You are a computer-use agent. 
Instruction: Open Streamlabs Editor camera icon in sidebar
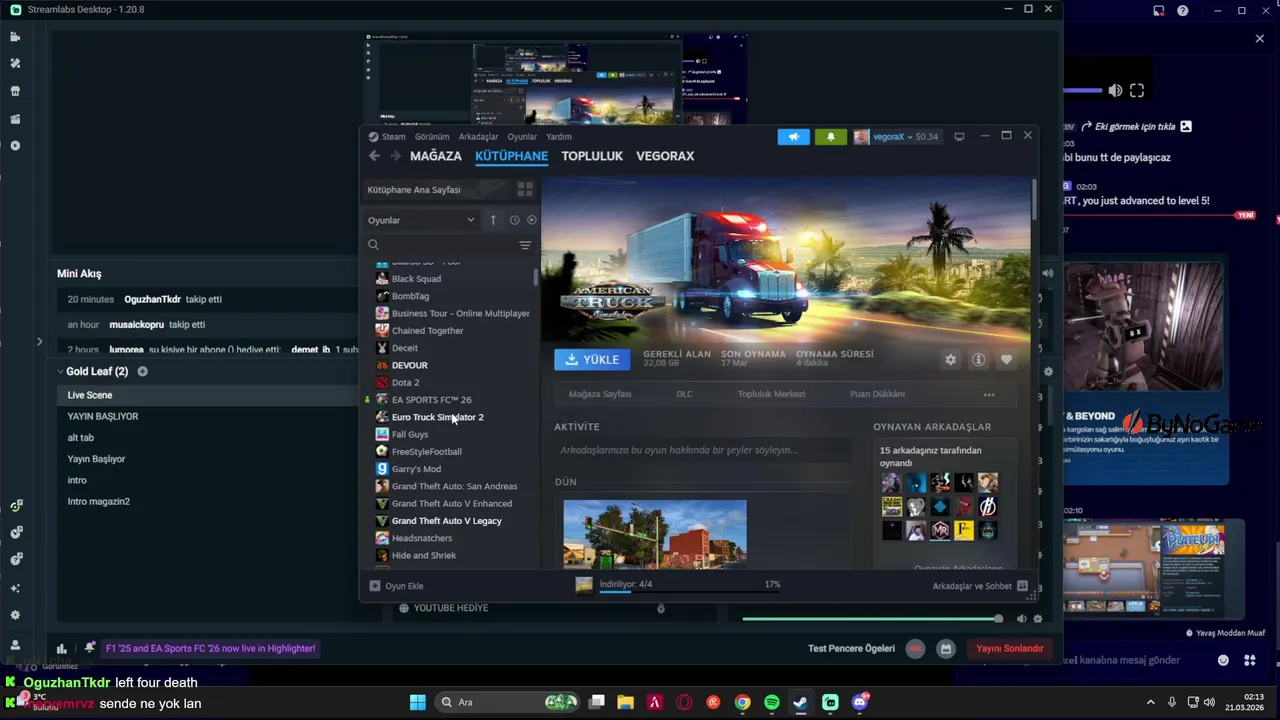pos(15,36)
